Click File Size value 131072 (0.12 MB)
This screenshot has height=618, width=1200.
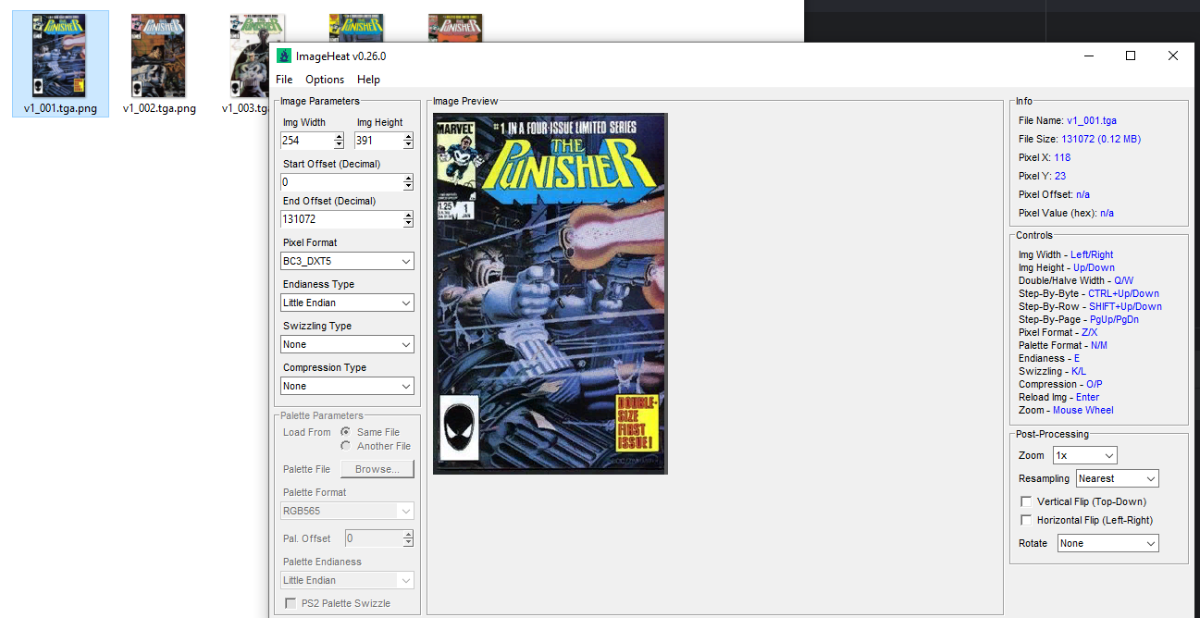pyautogui.click(x=1101, y=139)
